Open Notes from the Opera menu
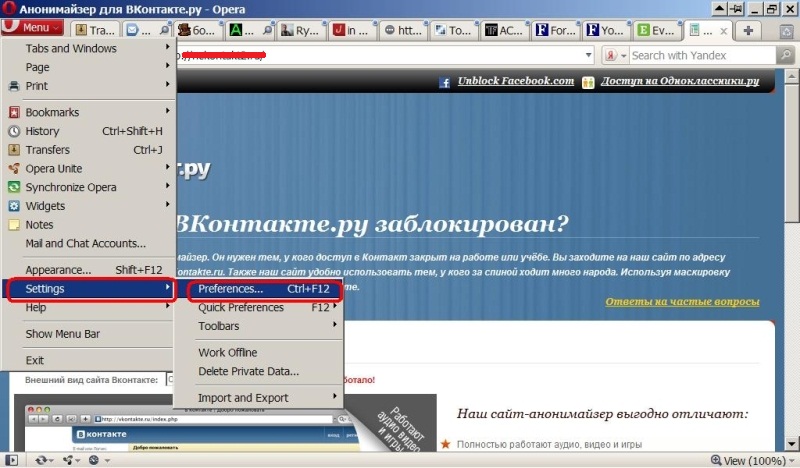This screenshot has height=468, width=800. pos(39,225)
